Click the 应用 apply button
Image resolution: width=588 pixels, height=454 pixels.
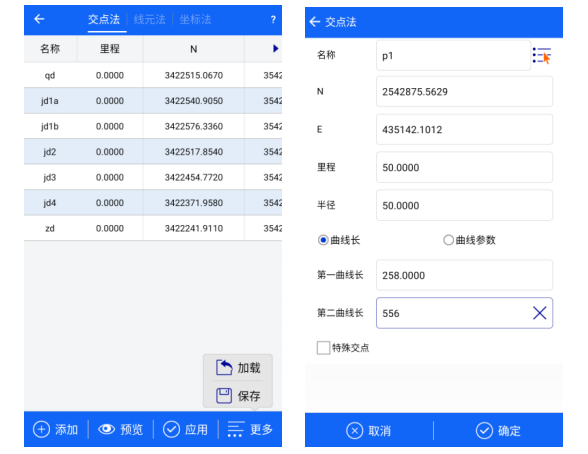coord(186,429)
